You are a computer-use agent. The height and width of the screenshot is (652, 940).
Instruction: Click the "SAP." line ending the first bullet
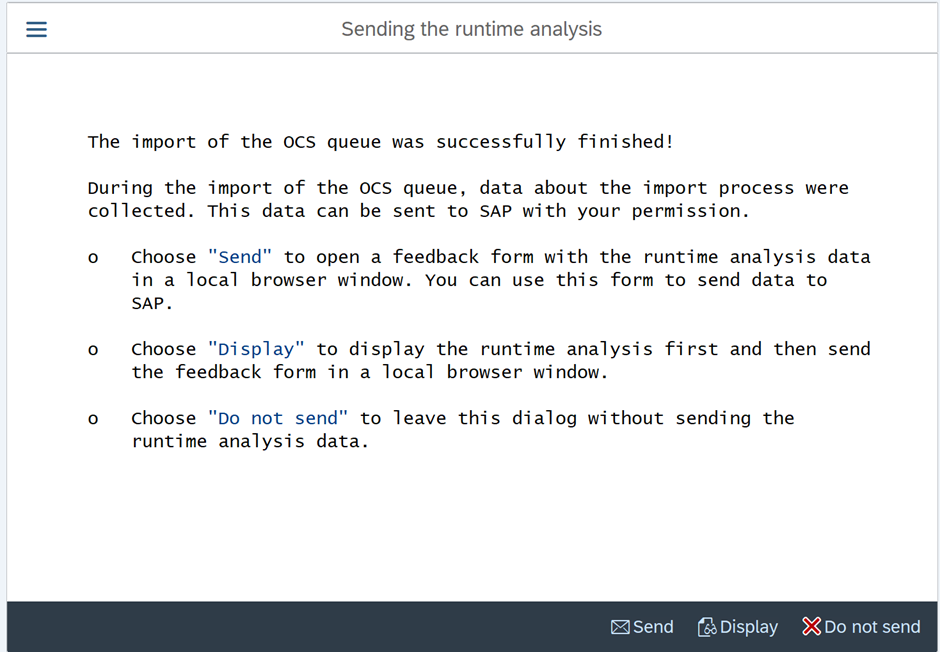click(152, 303)
